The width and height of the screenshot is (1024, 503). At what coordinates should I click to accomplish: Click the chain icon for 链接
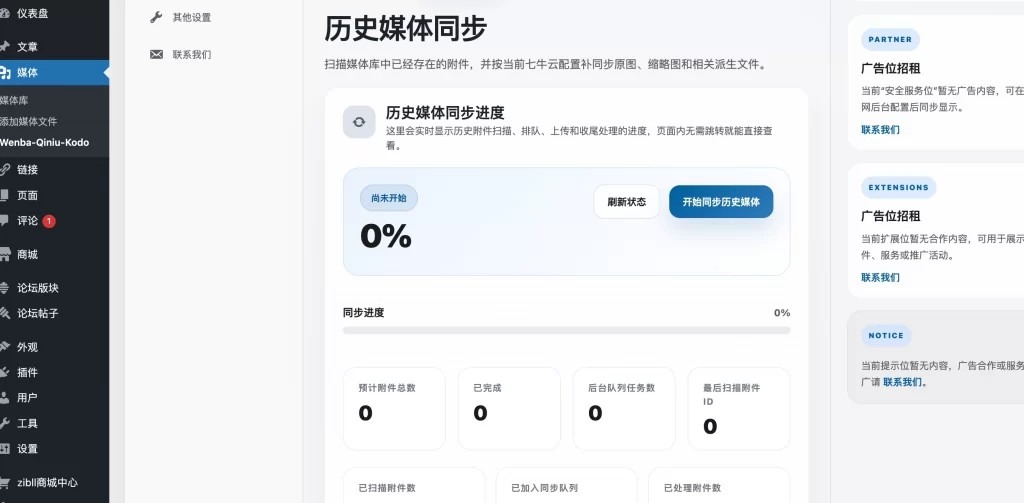pyautogui.click(x=5, y=170)
